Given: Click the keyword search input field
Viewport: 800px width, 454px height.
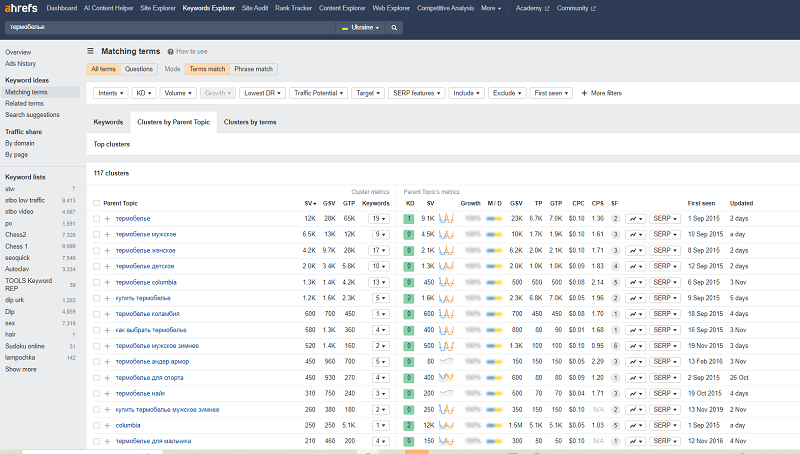Looking at the screenshot, I should pyautogui.click(x=170, y=28).
